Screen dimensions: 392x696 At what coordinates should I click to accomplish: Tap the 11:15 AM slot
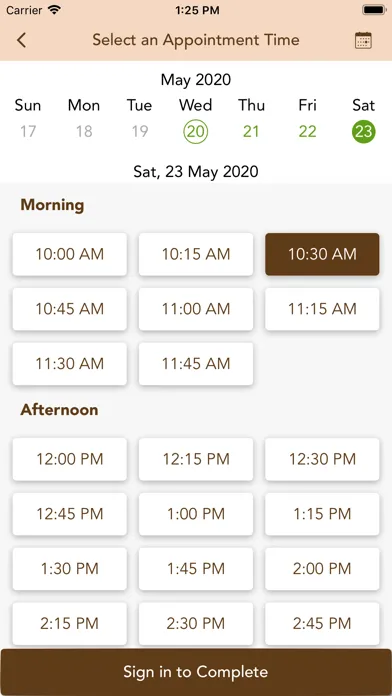pos(322,309)
